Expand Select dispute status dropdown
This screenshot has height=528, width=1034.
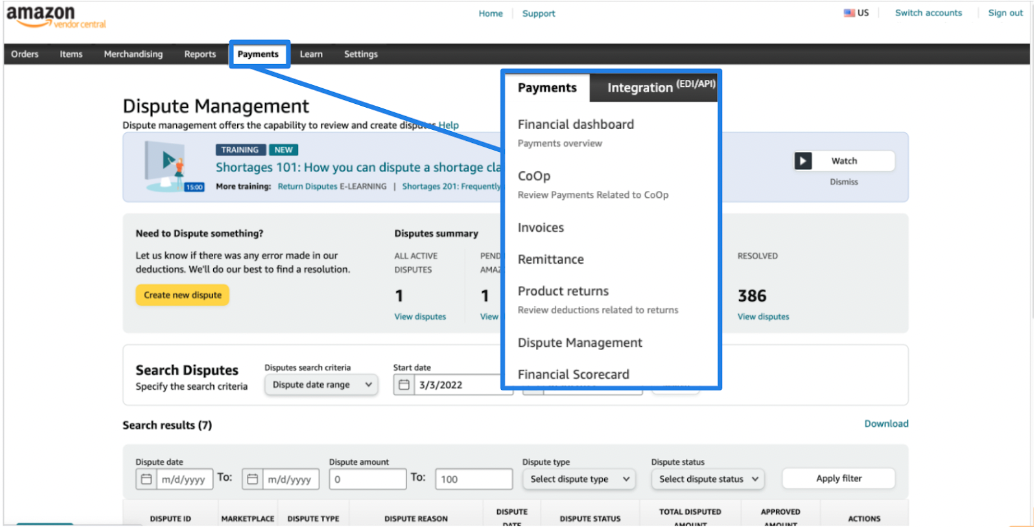[708, 479]
